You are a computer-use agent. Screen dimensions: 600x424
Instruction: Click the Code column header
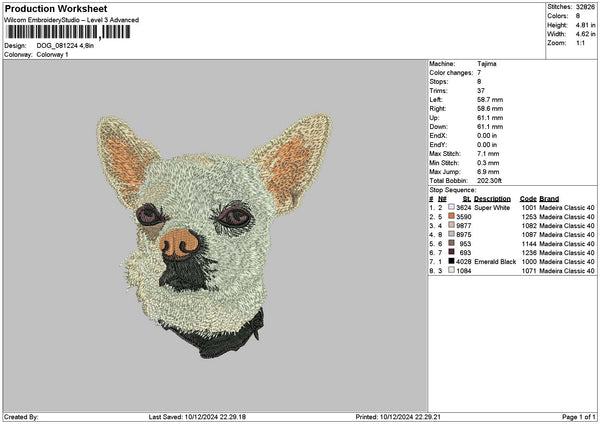528,198
